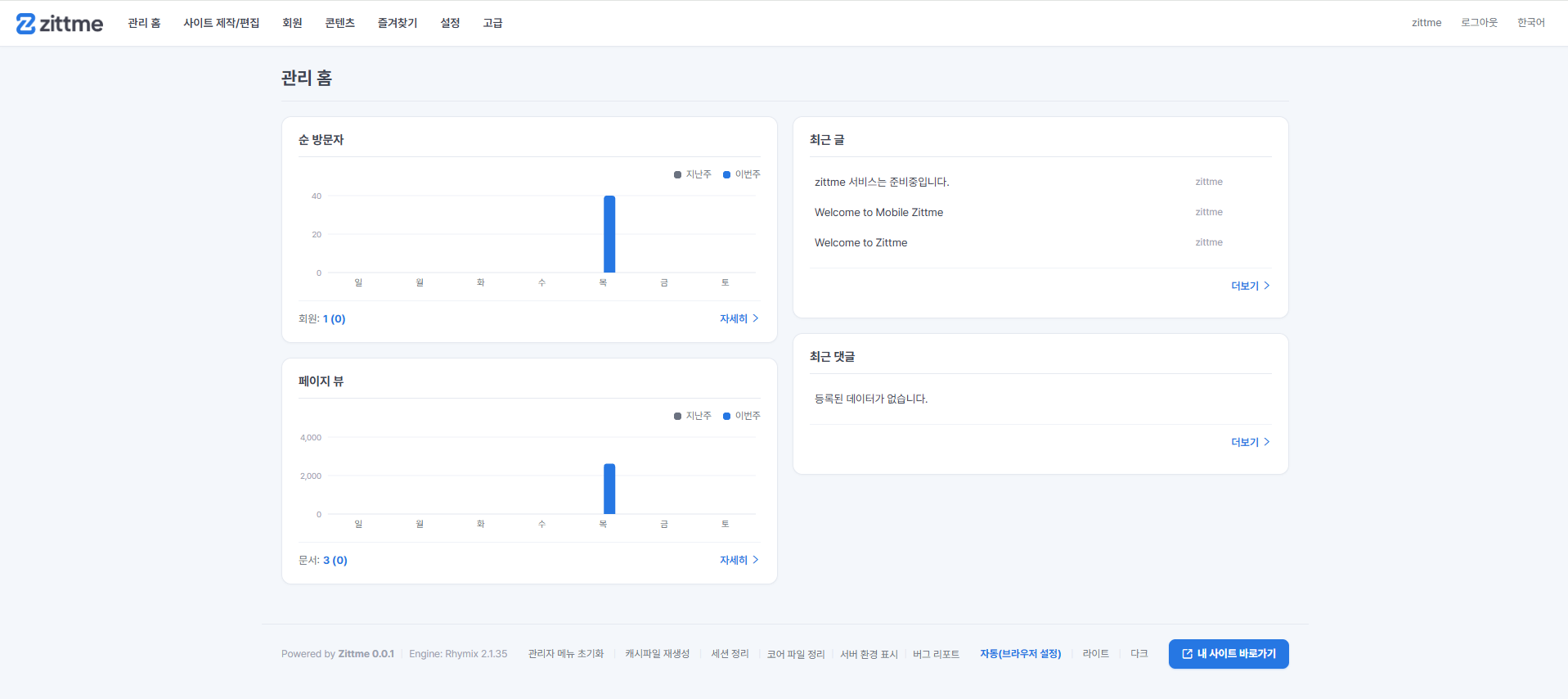Toggle 이번주 legend dot in 페이지 뷰 chart
Screen dimensions: 1568x699
pos(726,416)
